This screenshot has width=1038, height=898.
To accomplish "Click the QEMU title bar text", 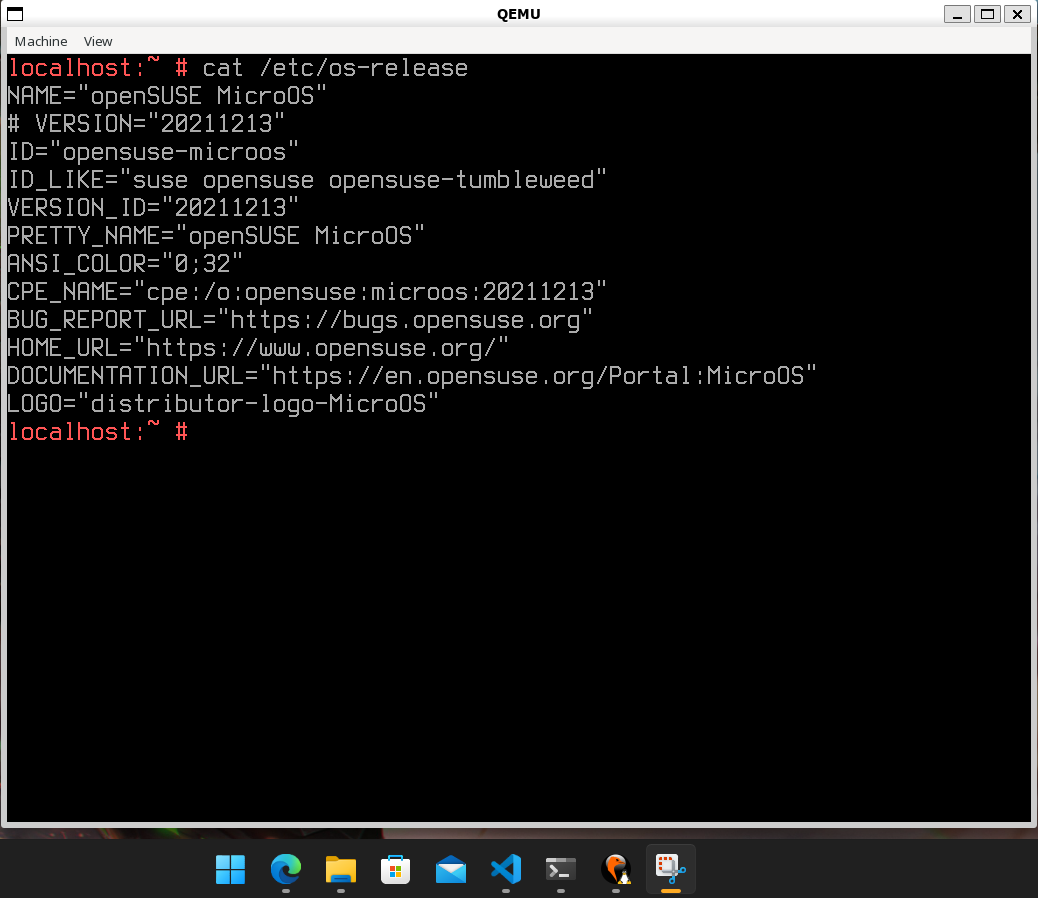I will pos(518,14).
